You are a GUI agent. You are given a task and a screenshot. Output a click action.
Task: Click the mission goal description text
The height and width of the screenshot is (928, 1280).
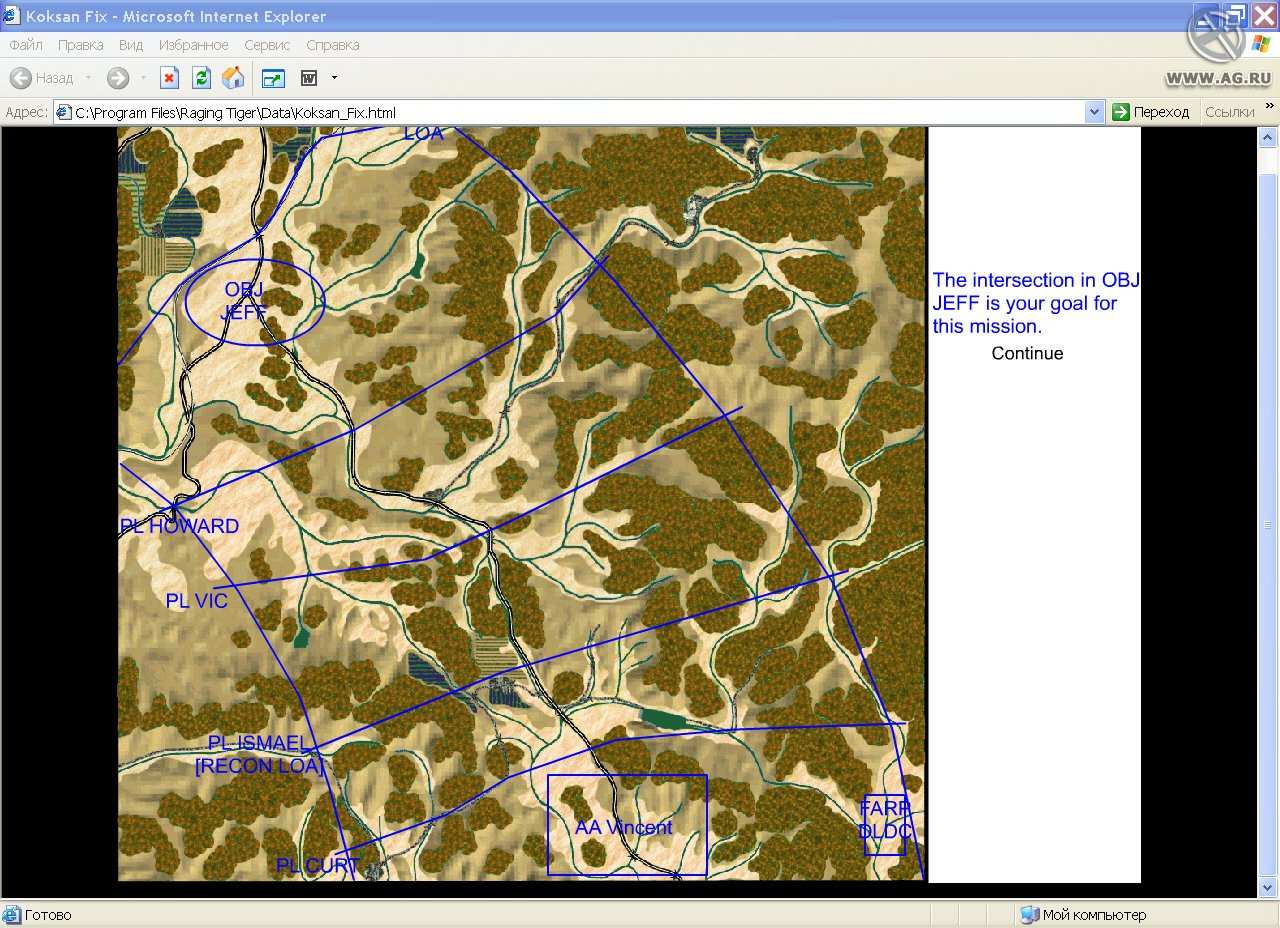coord(1036,303)
